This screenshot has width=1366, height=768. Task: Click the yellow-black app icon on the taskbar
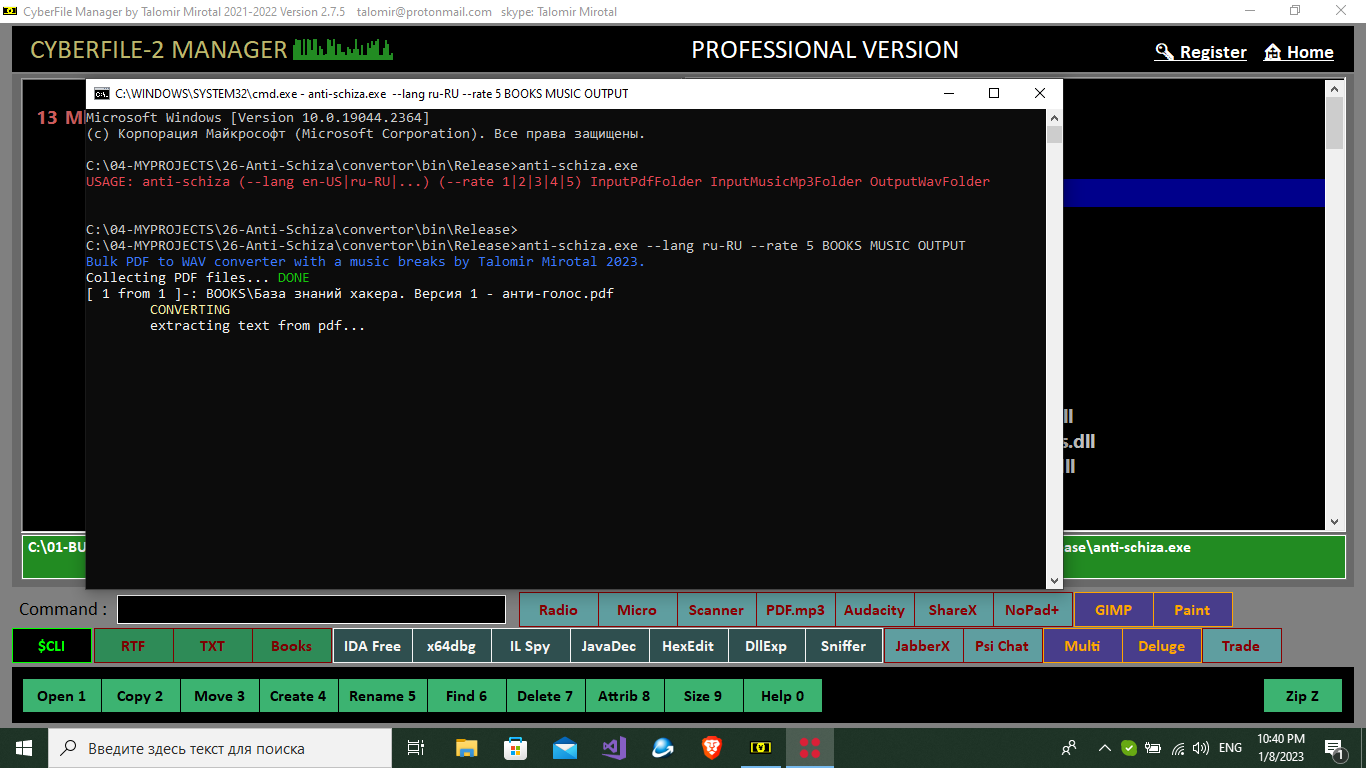761,748
